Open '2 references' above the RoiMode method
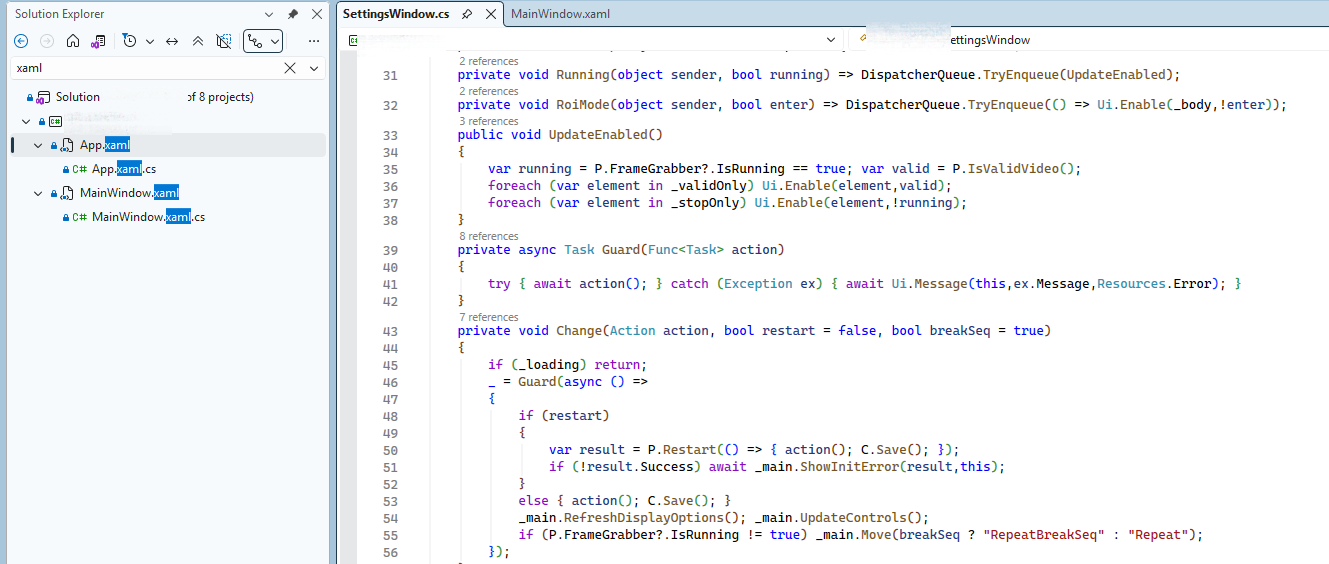This screenshot has width=1329, height=564. [488, 91]
